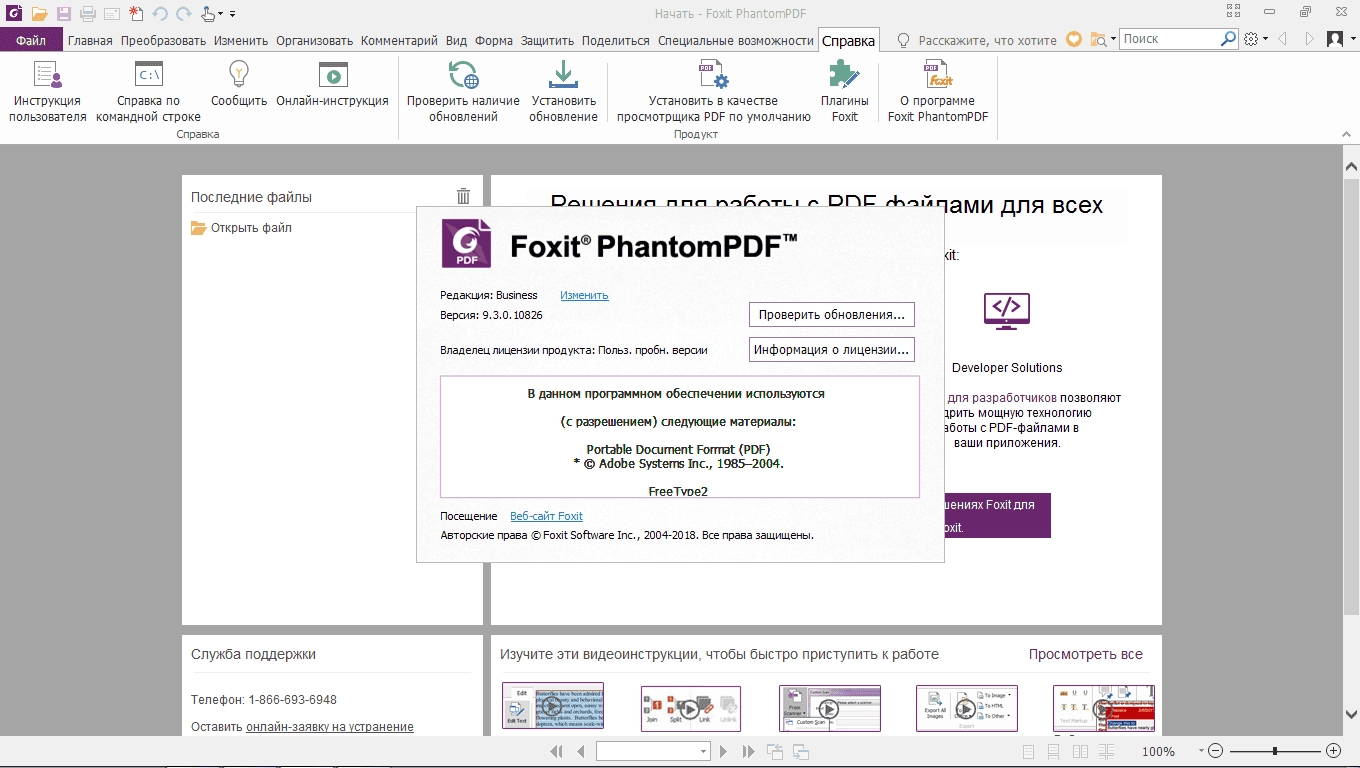Click the print icon in quick access toolbar

[x=88, y=13]
